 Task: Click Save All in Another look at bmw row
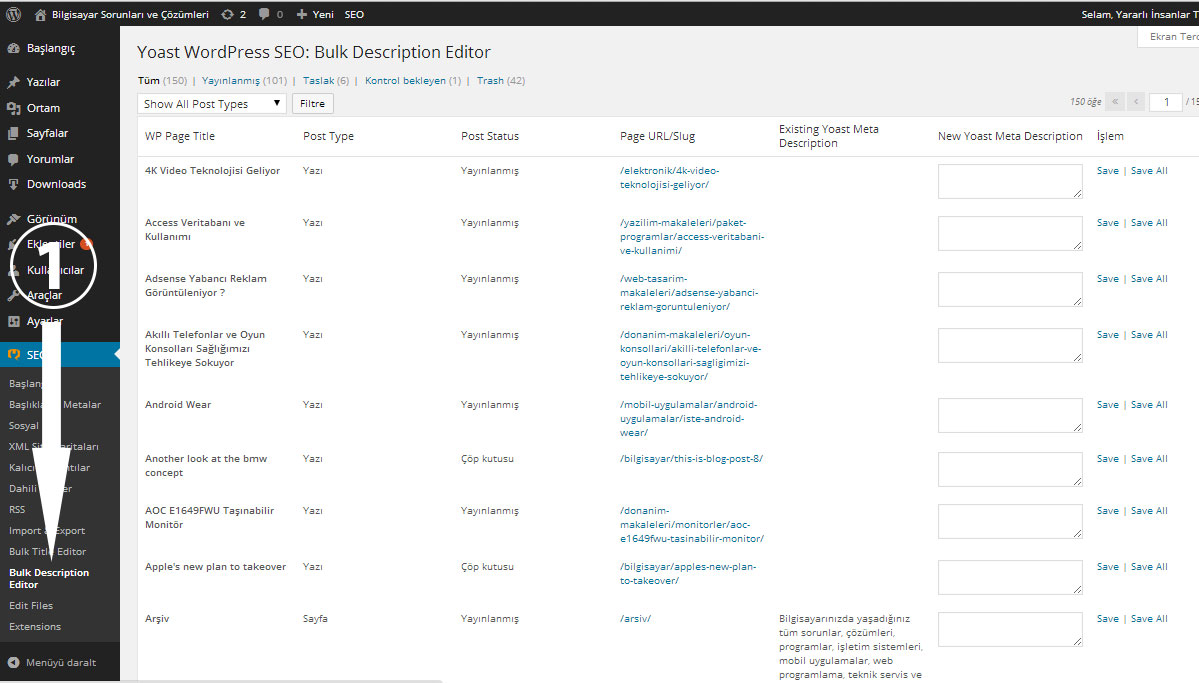[1149, 459]
